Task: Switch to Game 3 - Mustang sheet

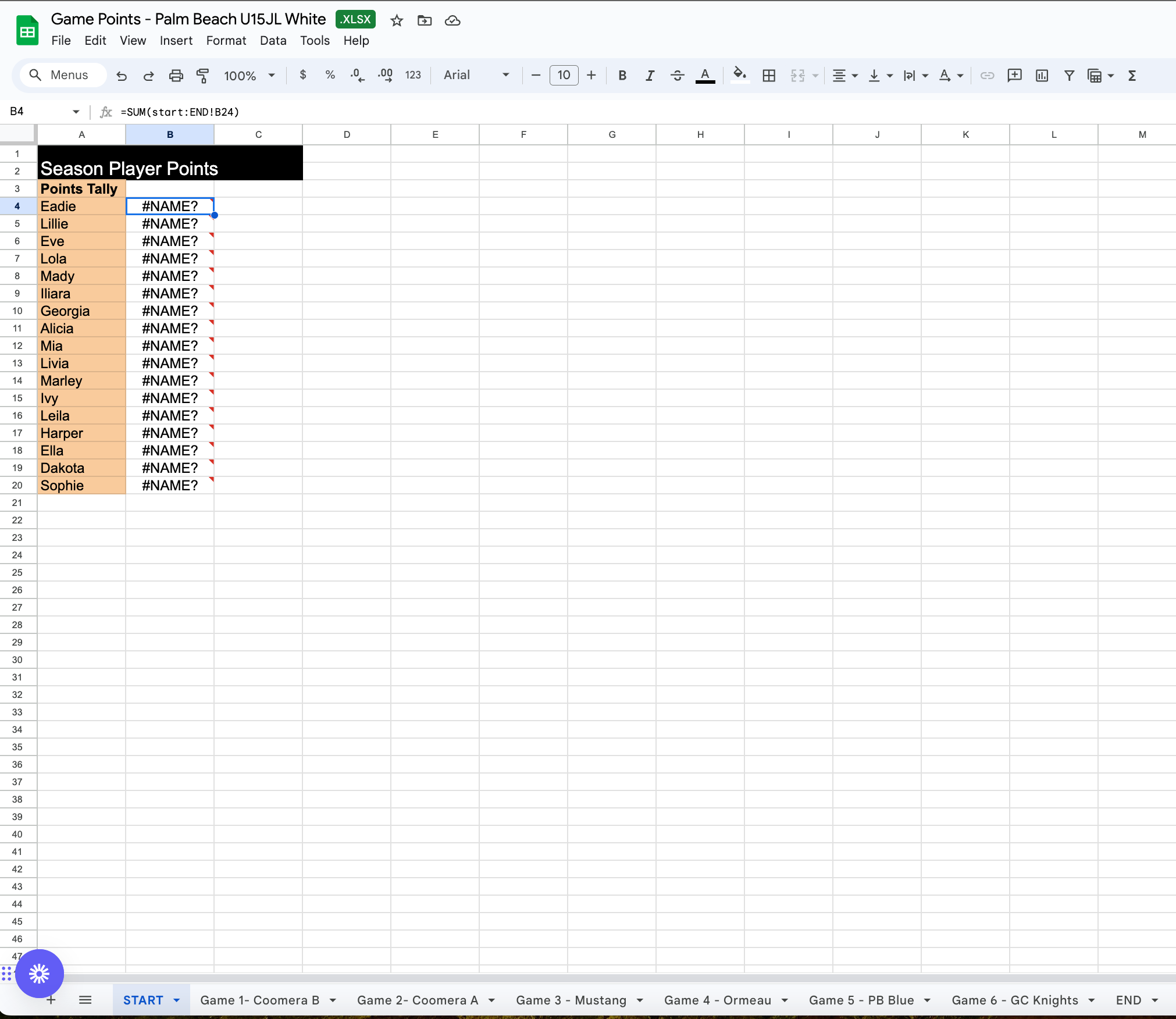Action: pyautogui.click(x=571, y=1000)
